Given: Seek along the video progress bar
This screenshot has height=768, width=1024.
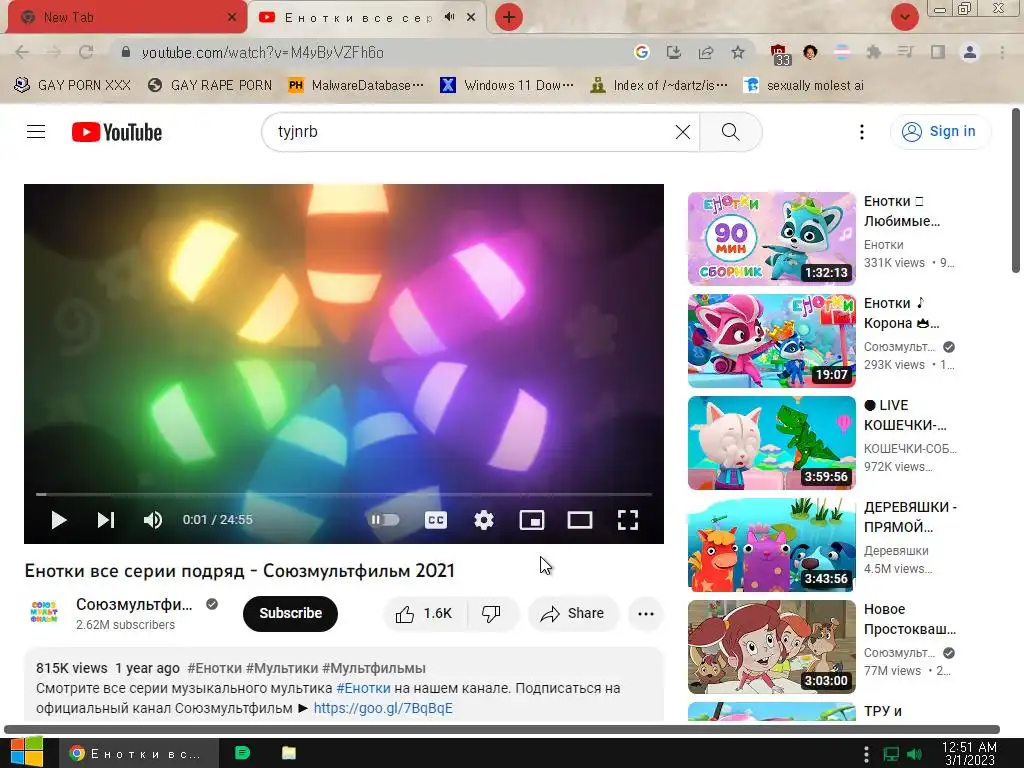Looking at the screenshot, I should click(344, 494).
